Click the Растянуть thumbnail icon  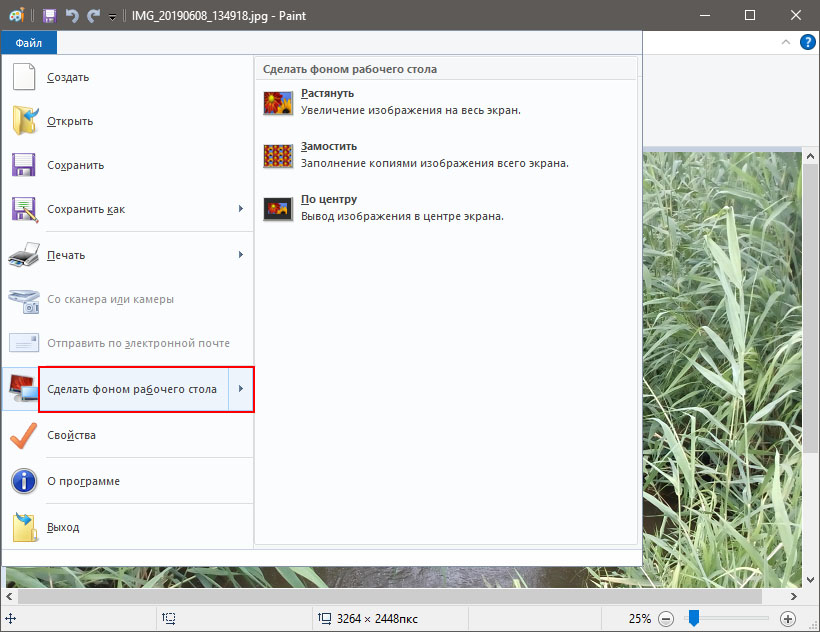tap(278, 103)
